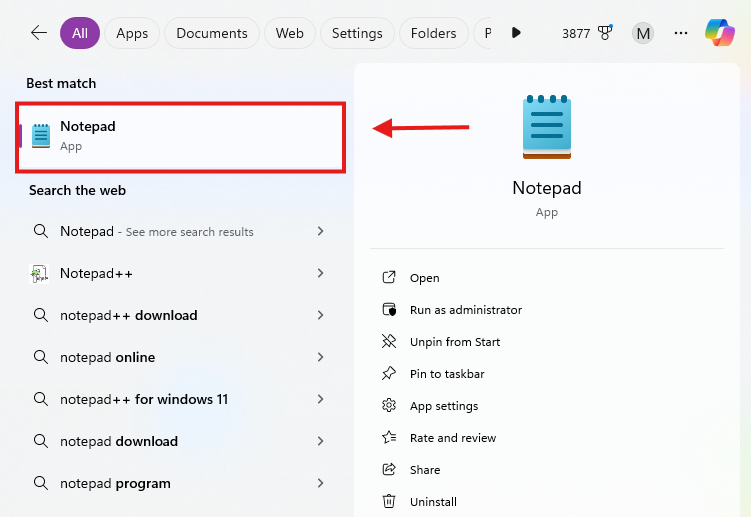Switch to the Settings filter tab
The height and width of the screenshot is (517, 751).
357,33
